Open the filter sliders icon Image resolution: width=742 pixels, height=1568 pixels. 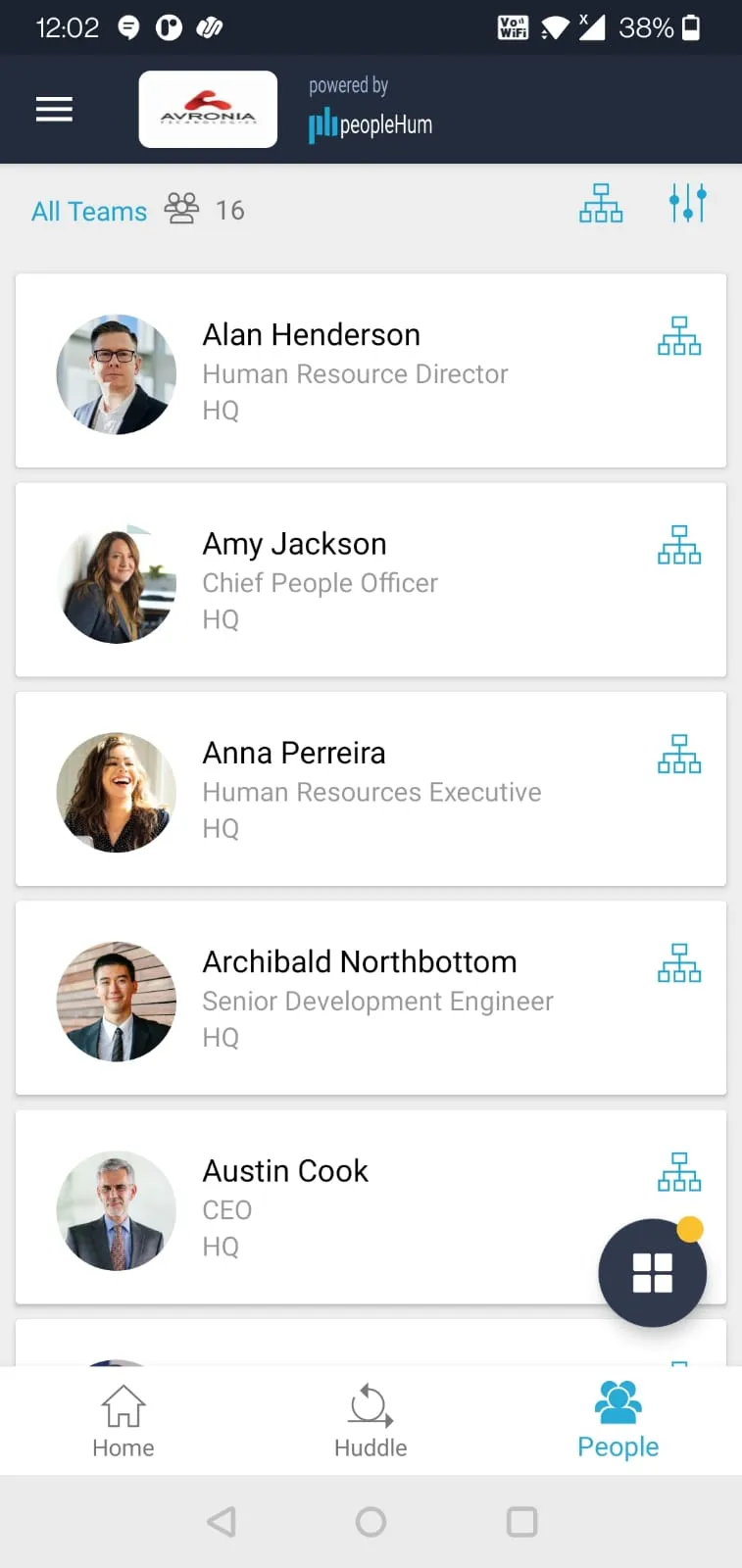[688, 203]
